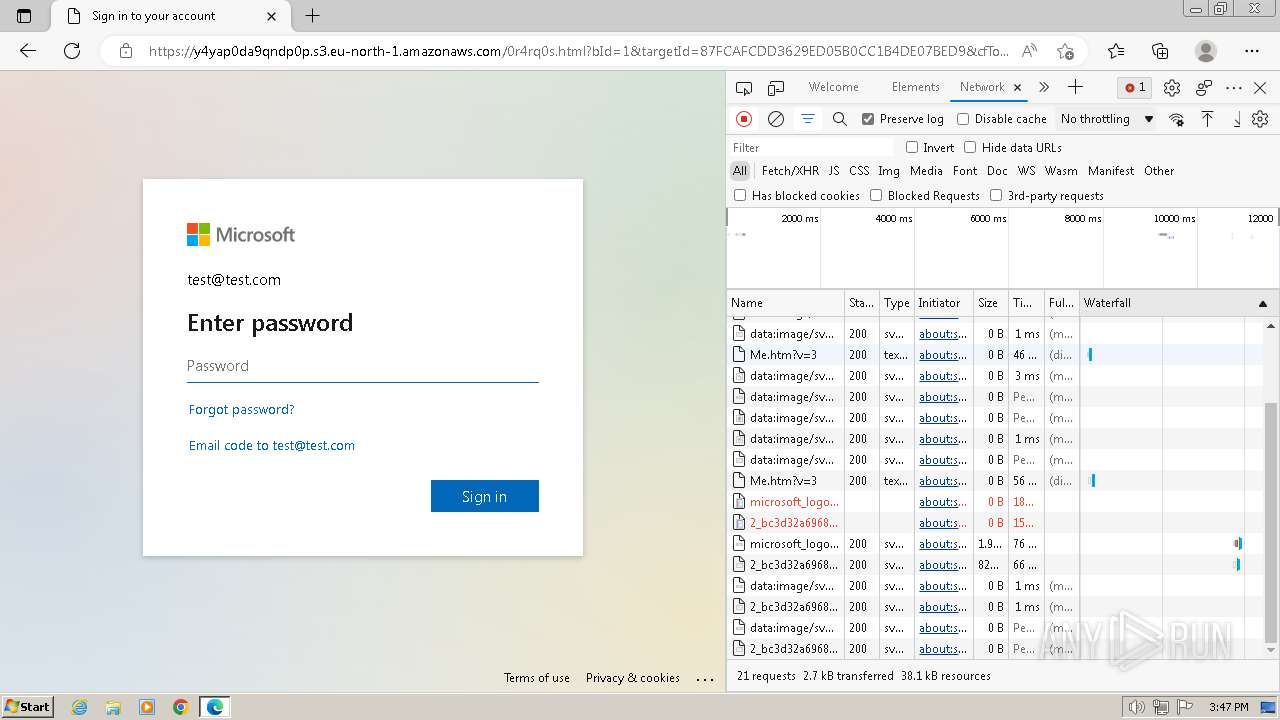The image size is (1280, 720).
Task: Uncheck the Preserve log checkbox
Action: pyautogui.click(x=868, y=119)
